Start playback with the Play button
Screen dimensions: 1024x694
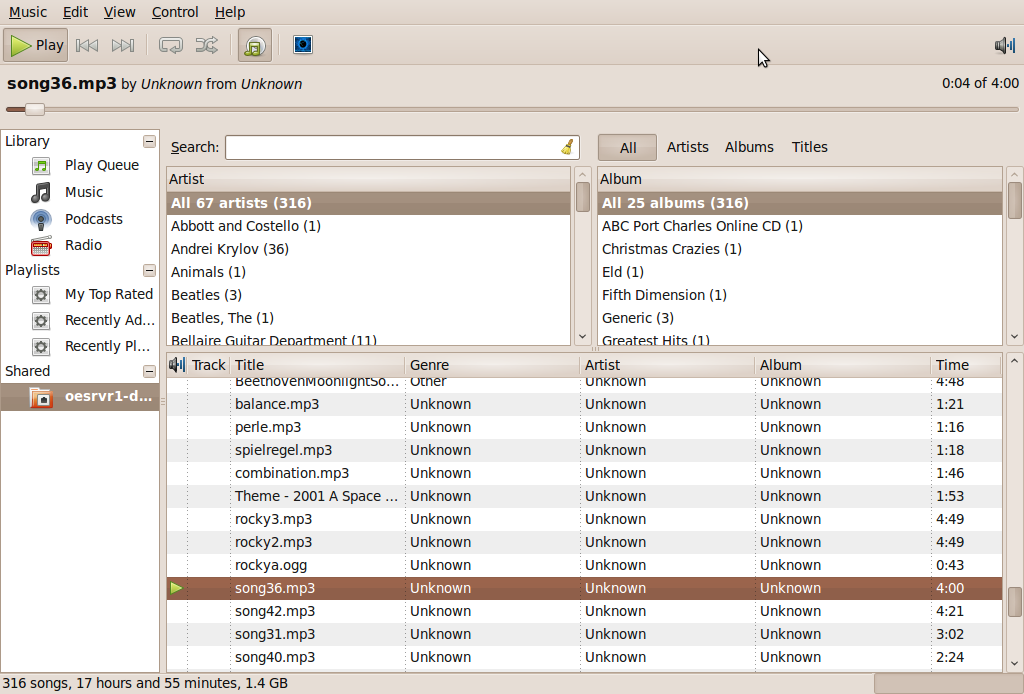[36, 45]
